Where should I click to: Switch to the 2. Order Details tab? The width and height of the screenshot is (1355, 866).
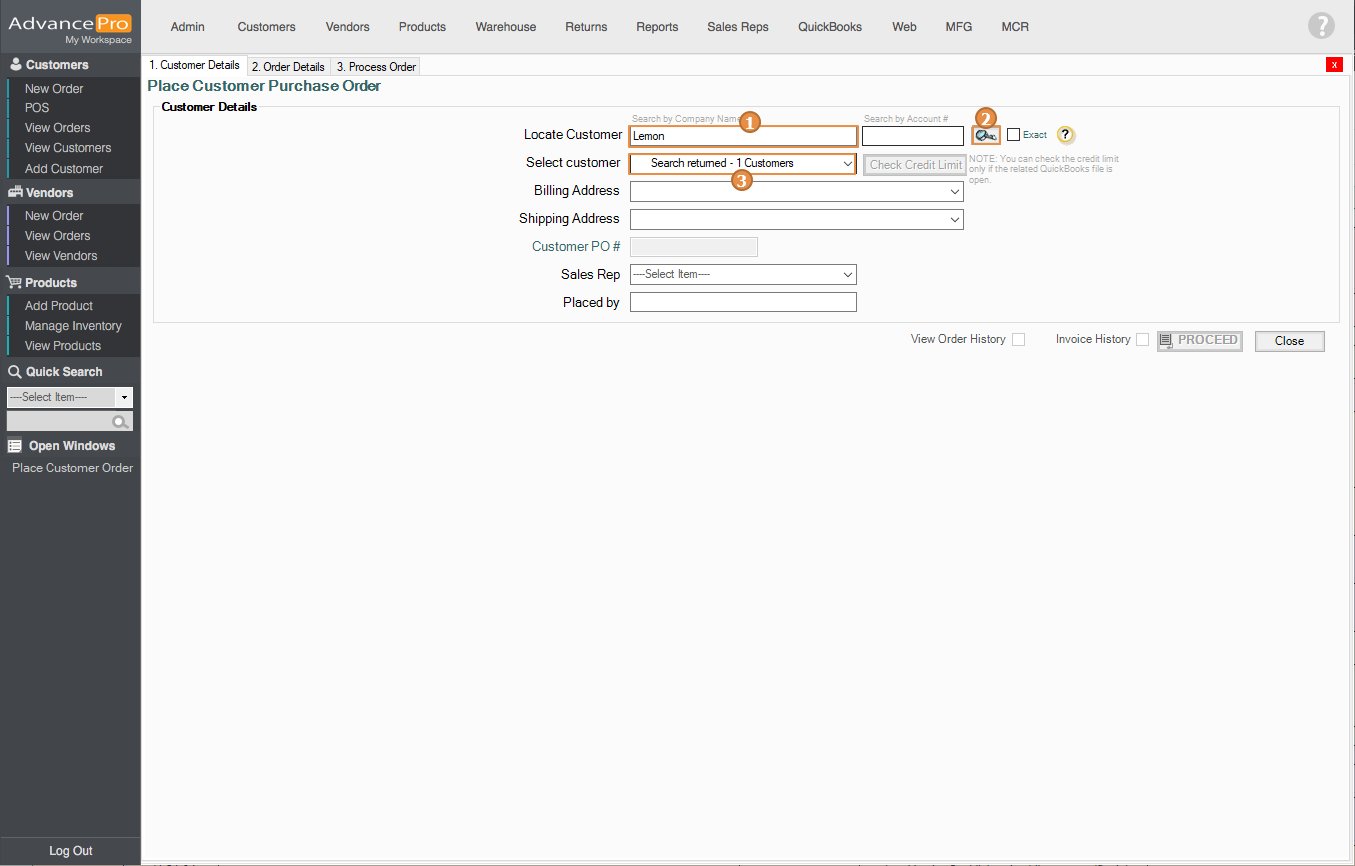(x=288, y=67)
